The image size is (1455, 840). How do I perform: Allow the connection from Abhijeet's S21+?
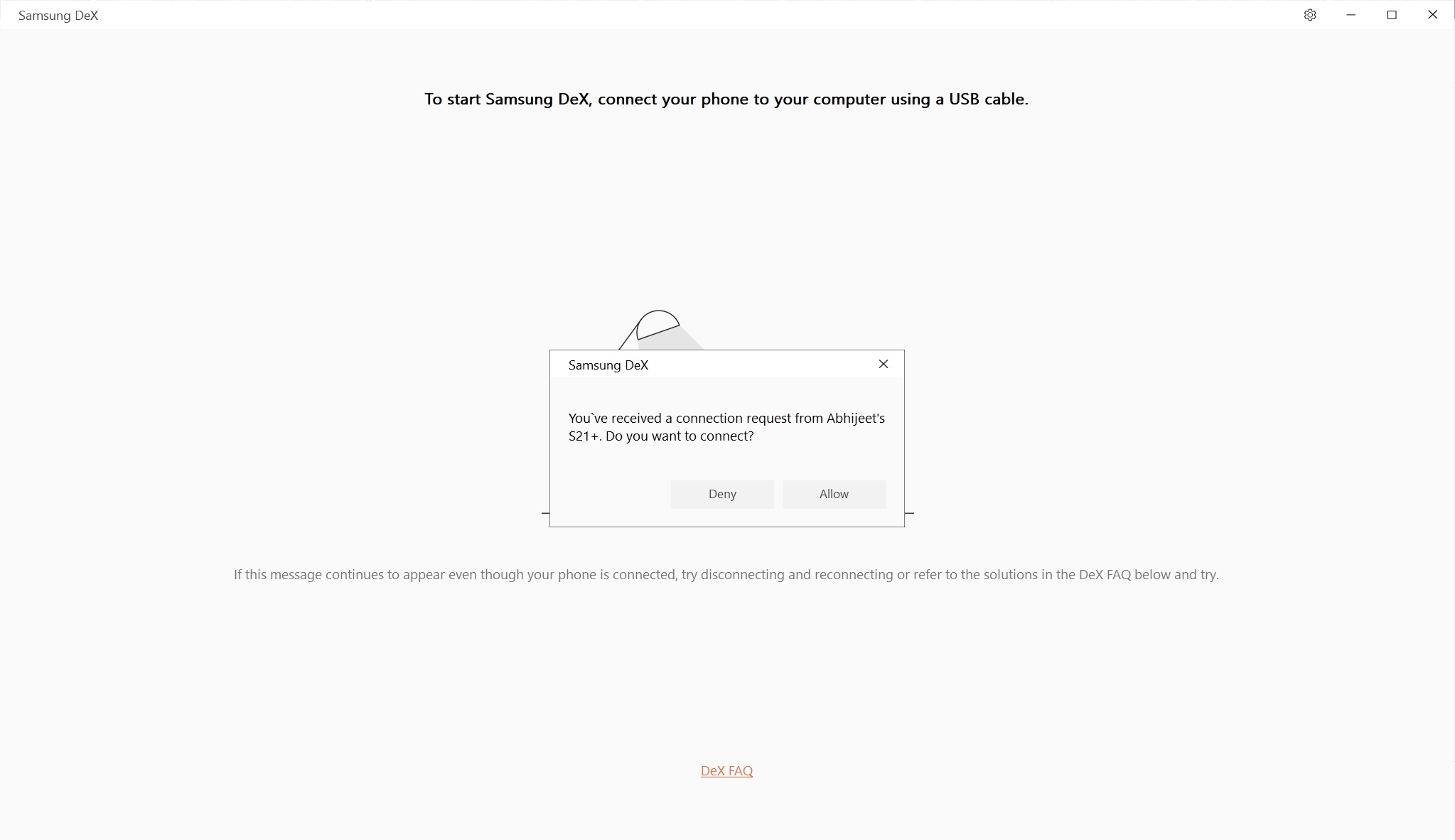click(x=834, y=494)
